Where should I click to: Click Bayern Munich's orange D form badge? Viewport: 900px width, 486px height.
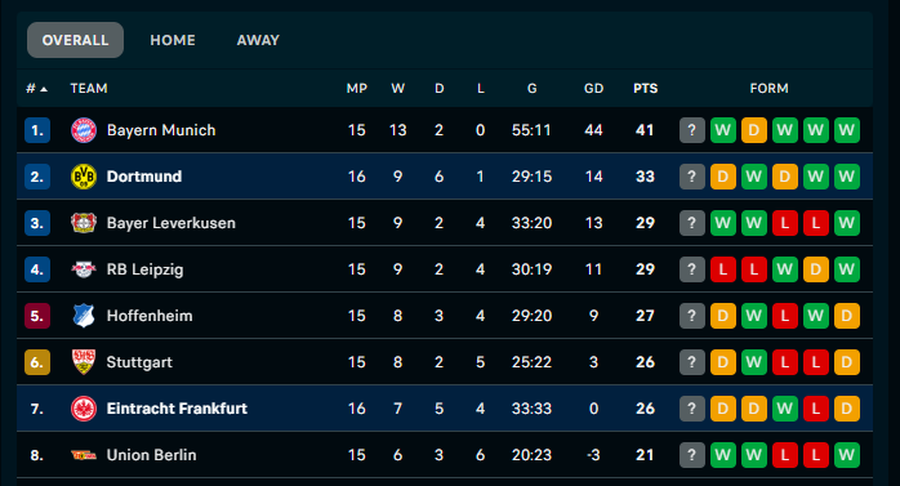click(753, 130)
